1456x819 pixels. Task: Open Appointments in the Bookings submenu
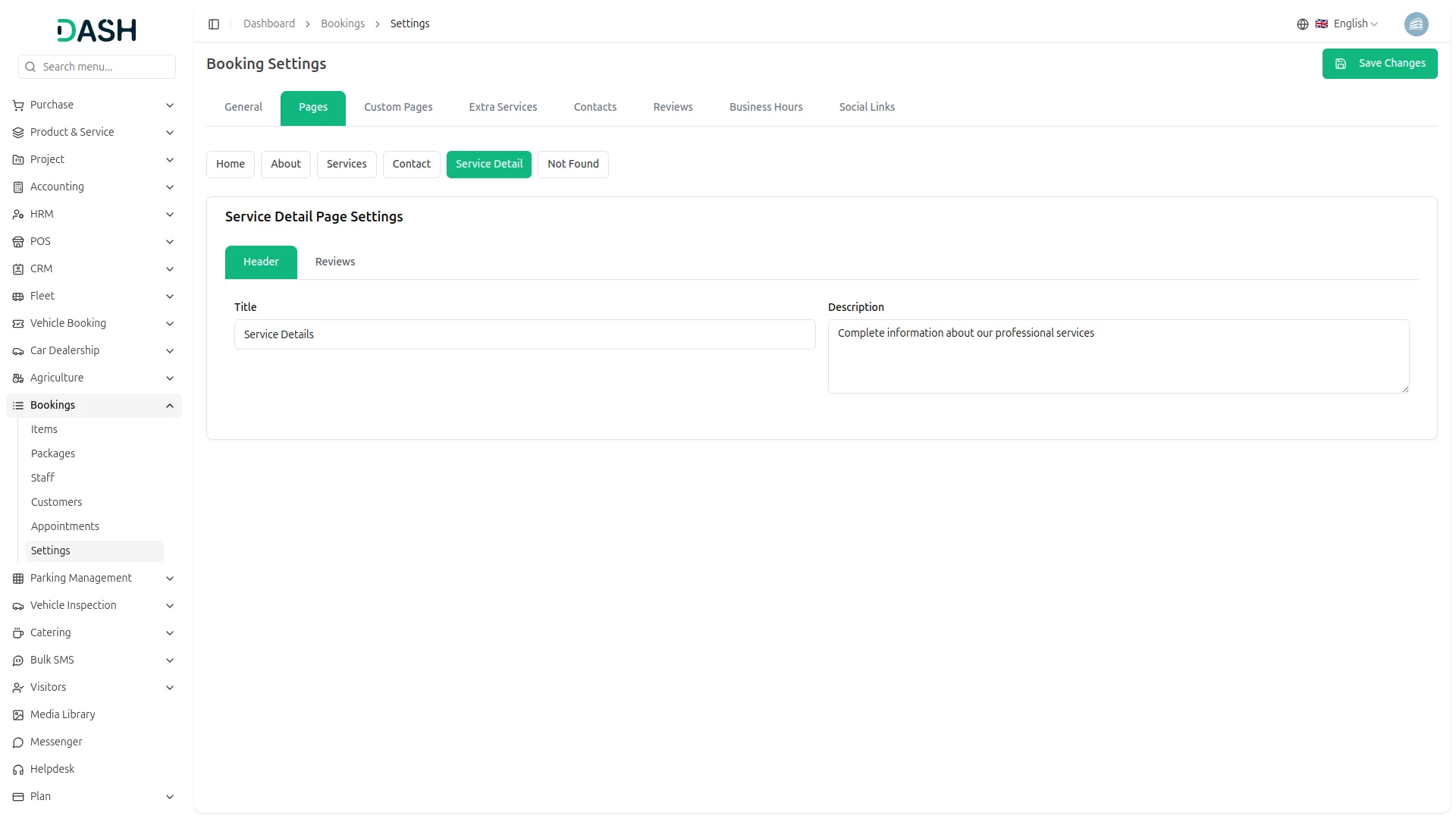[x=65, y=526]
